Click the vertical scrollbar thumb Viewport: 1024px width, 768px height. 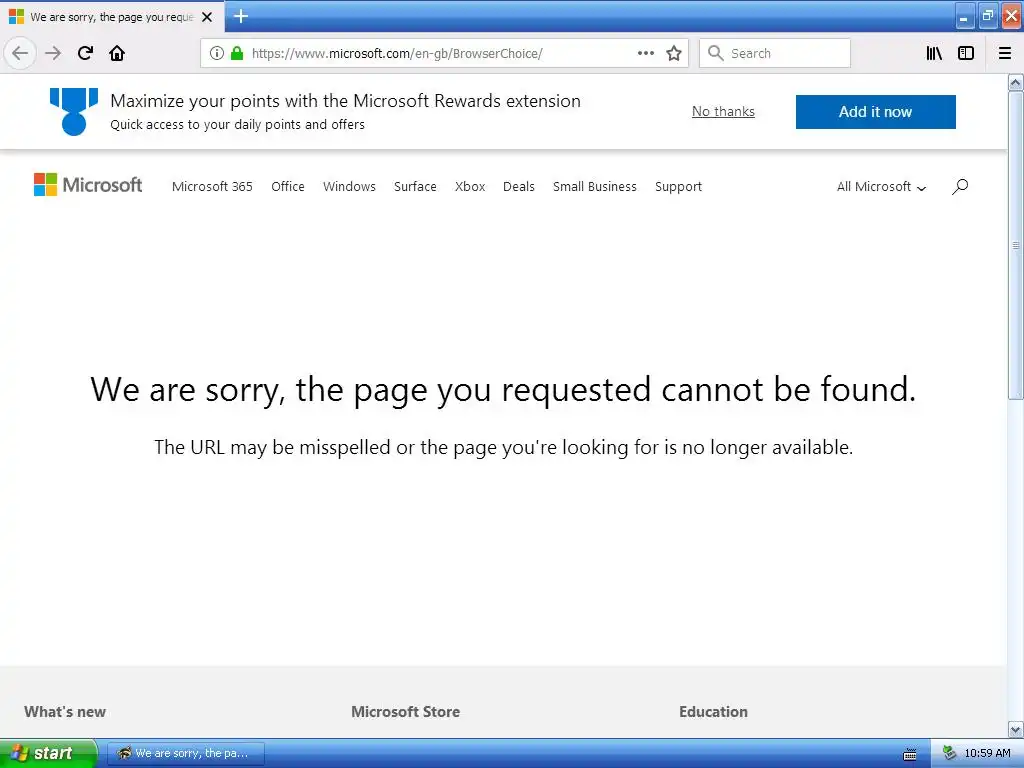click(x=1016, y=245)
